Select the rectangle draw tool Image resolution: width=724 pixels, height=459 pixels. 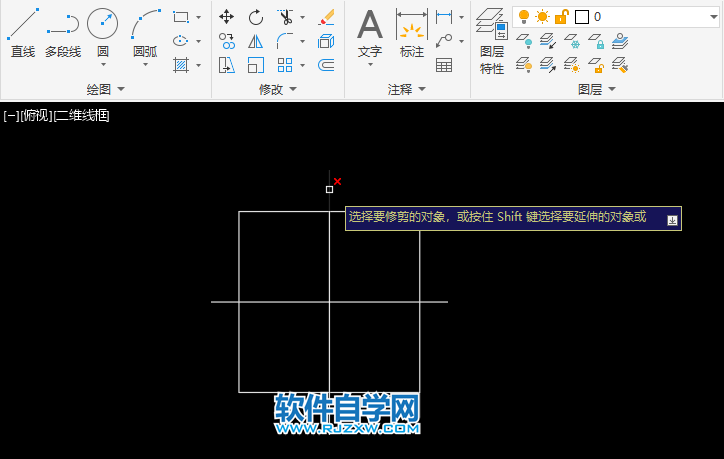(181, 17)
